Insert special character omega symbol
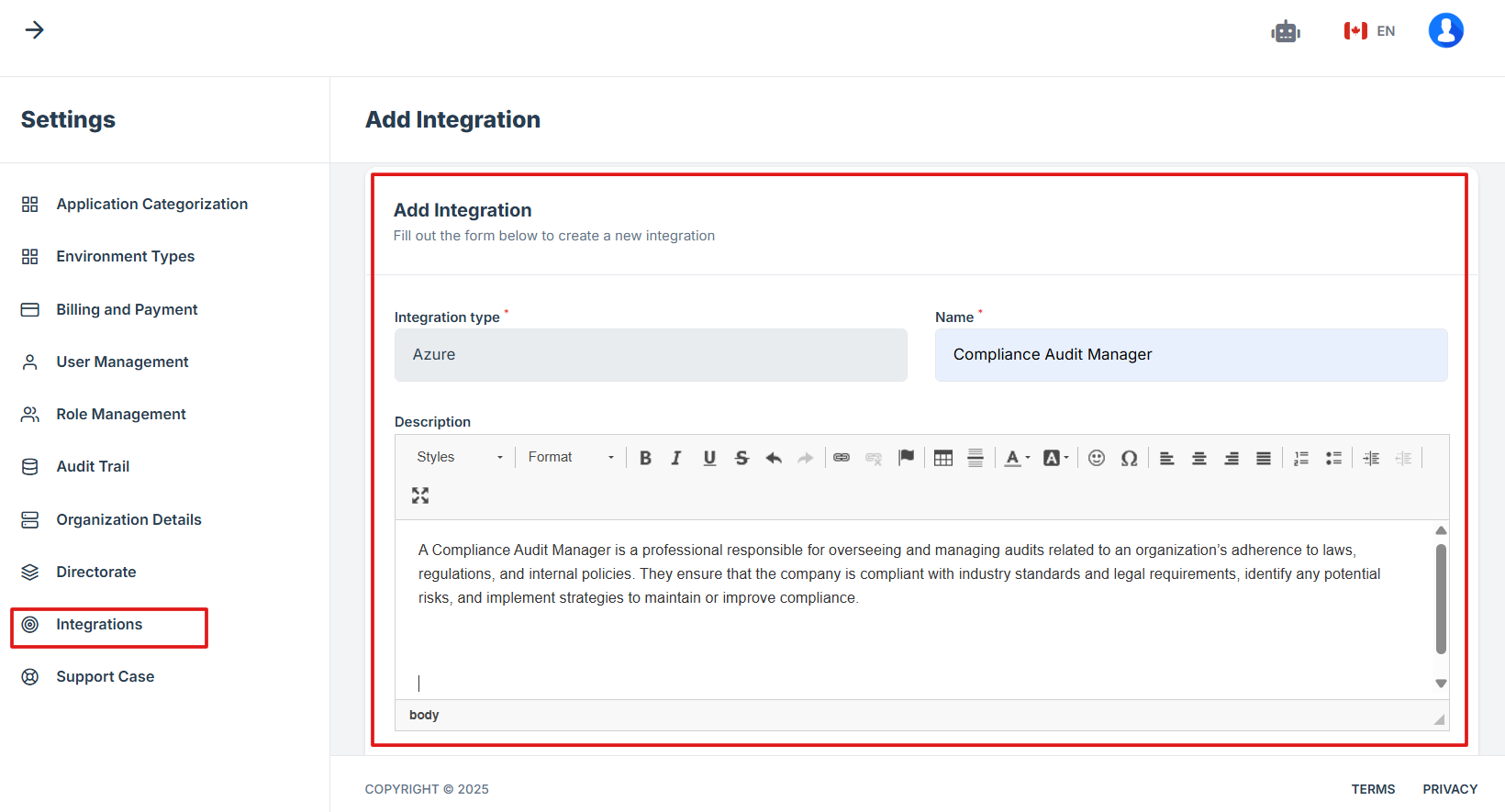Screen dimensions: 1505x812 click(x=1129, y=458)
